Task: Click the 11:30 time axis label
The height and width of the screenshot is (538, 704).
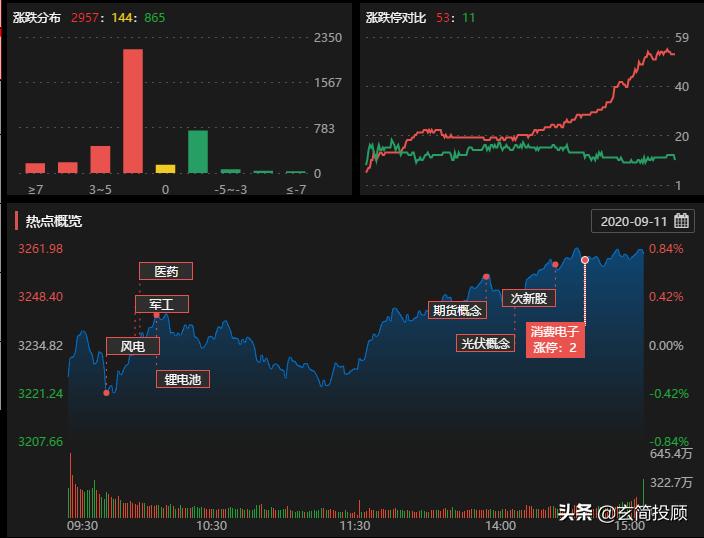Action: coord(355,526)
